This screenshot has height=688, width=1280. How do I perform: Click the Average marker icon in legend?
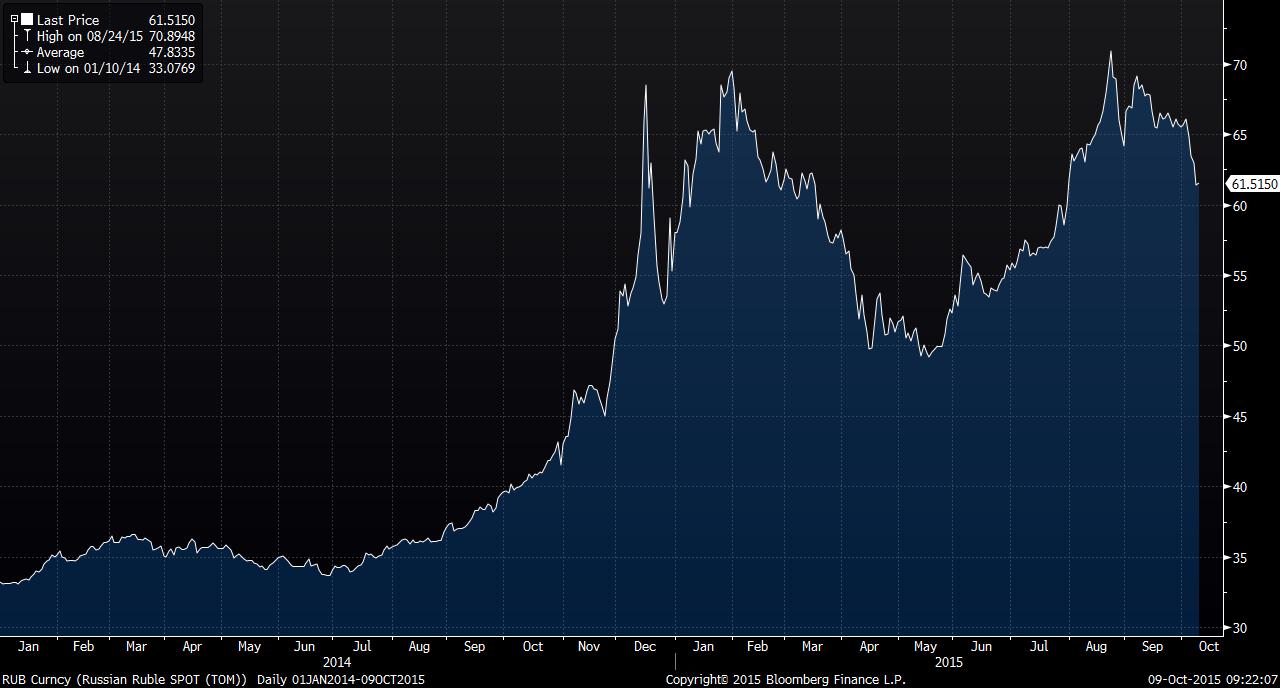pyautogui.click(x=27, y=52)
